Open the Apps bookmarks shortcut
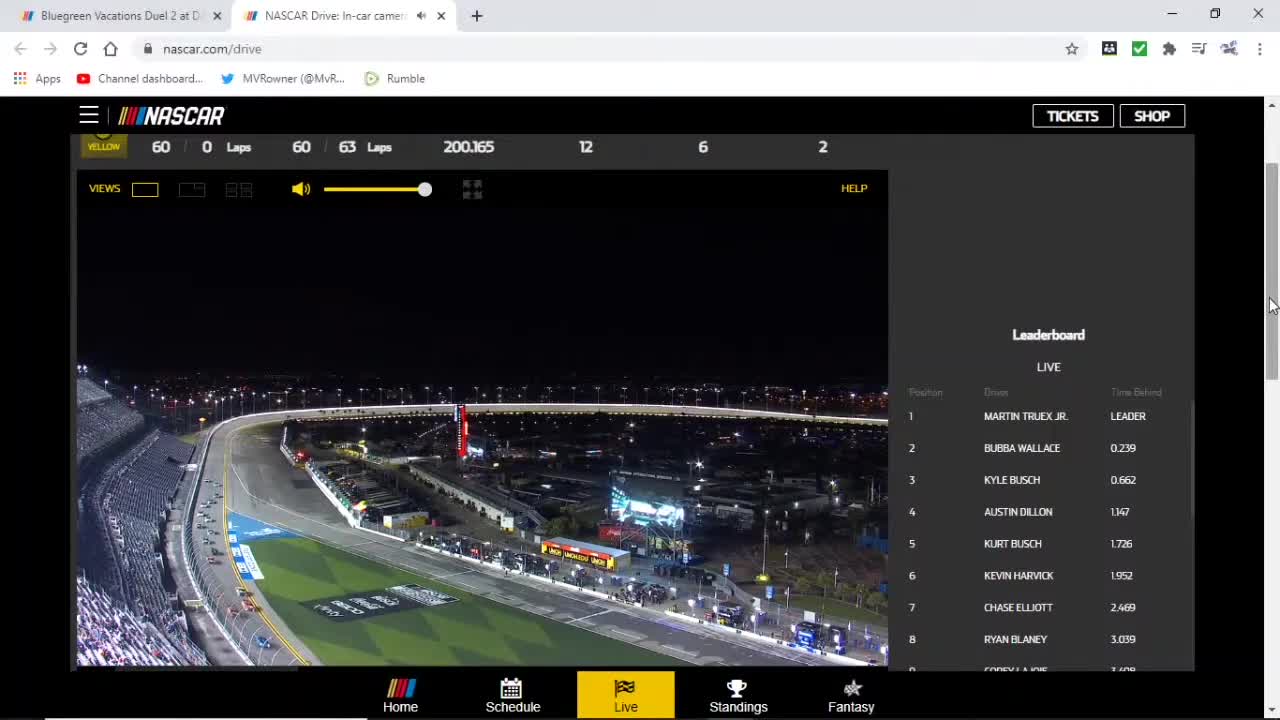Image resolution: width=1280 pixels, height=720 pixels. (x=37, y=78)
